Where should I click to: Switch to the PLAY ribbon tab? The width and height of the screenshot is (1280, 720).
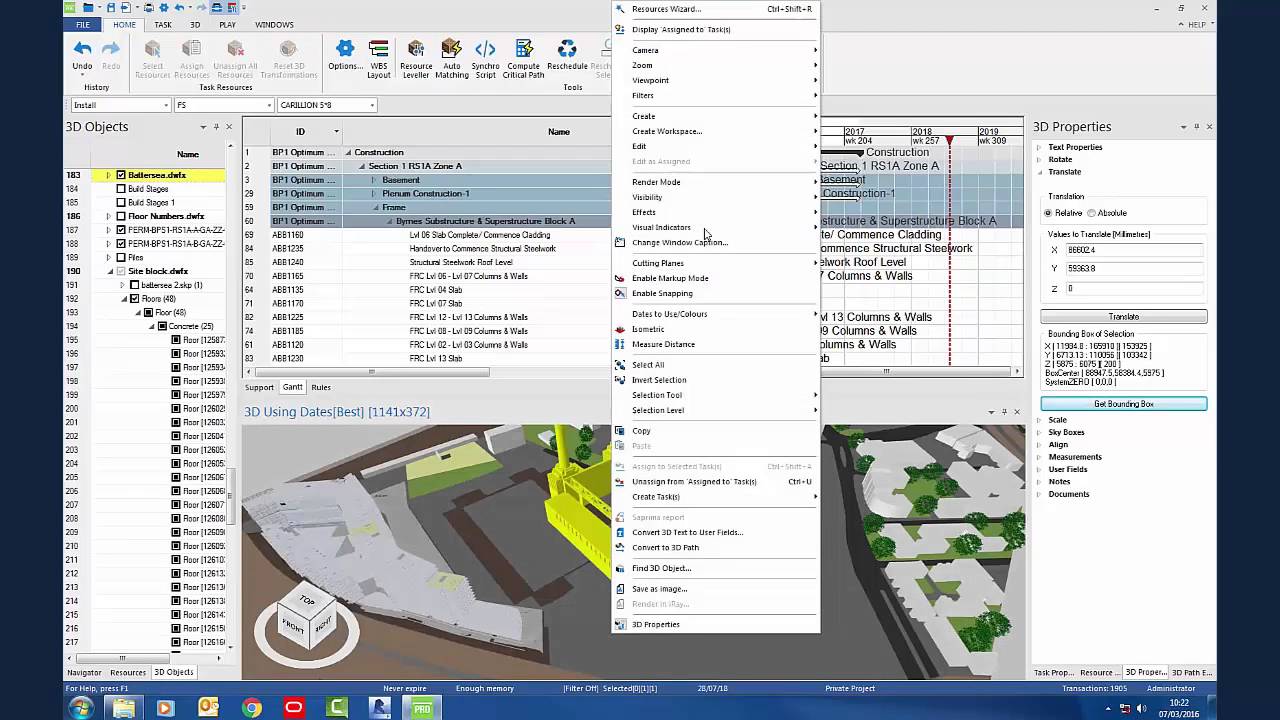pyautogui.click(x=227, y=24)
